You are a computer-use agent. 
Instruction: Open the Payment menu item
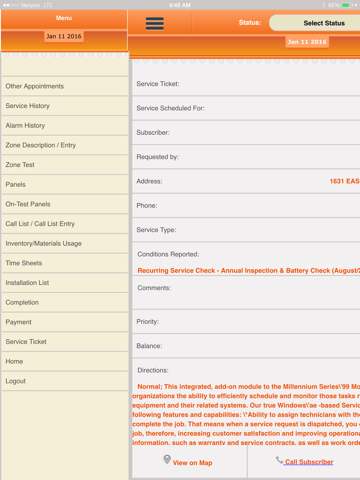tap(65, 322)
